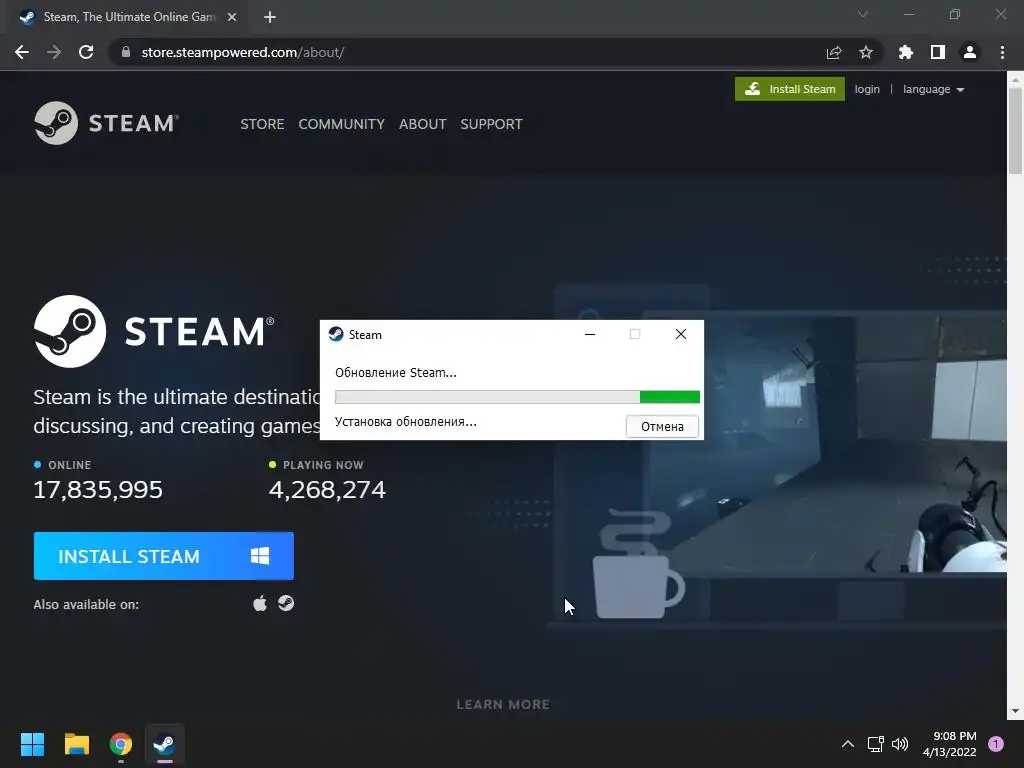Click the large blue INSTALL STEAM button
Viewport: 1024px width, 768px height.
point(164,556)
